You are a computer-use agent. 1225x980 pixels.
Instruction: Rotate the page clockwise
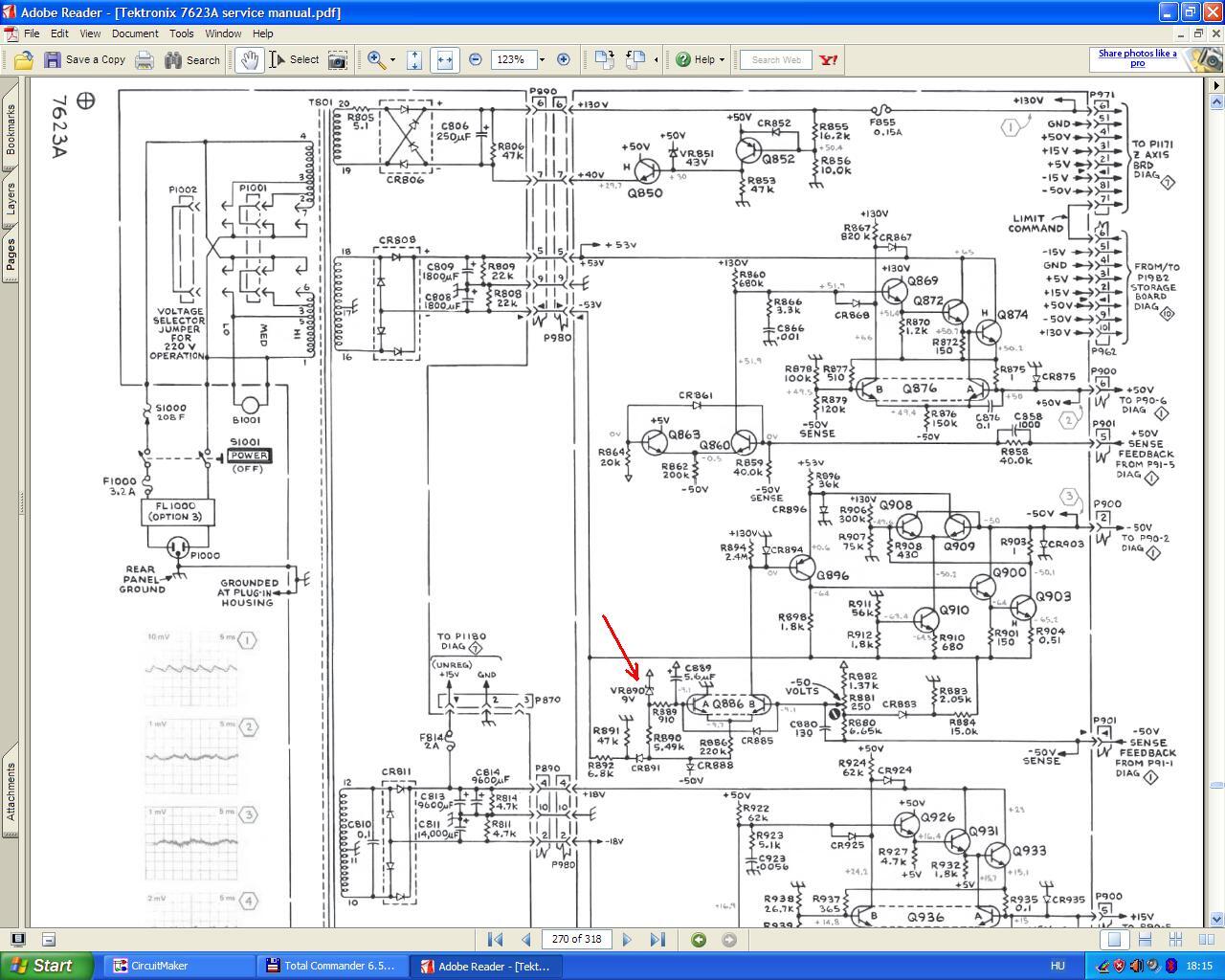pos(604,59)
